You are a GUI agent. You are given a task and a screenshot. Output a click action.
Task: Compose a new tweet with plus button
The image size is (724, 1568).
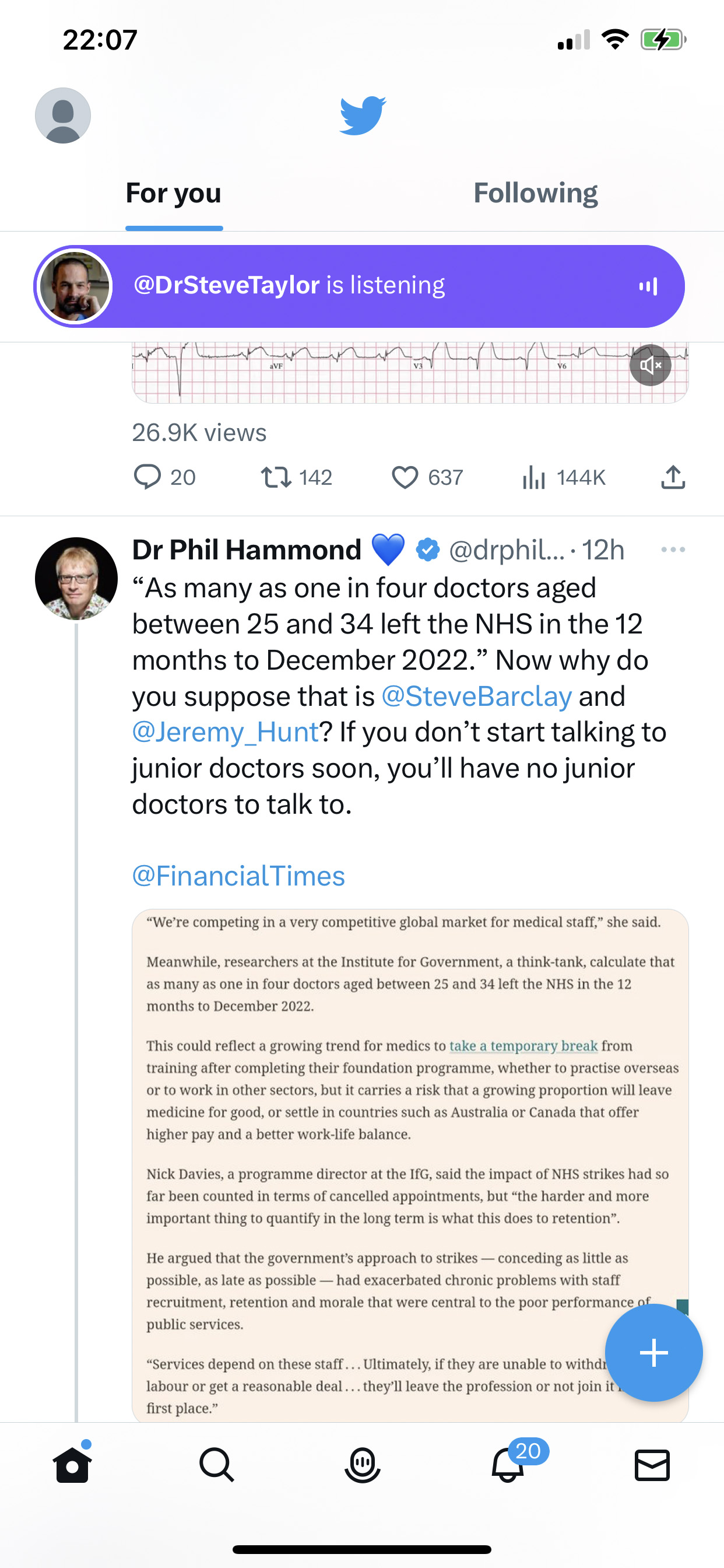coord(654,1353)
